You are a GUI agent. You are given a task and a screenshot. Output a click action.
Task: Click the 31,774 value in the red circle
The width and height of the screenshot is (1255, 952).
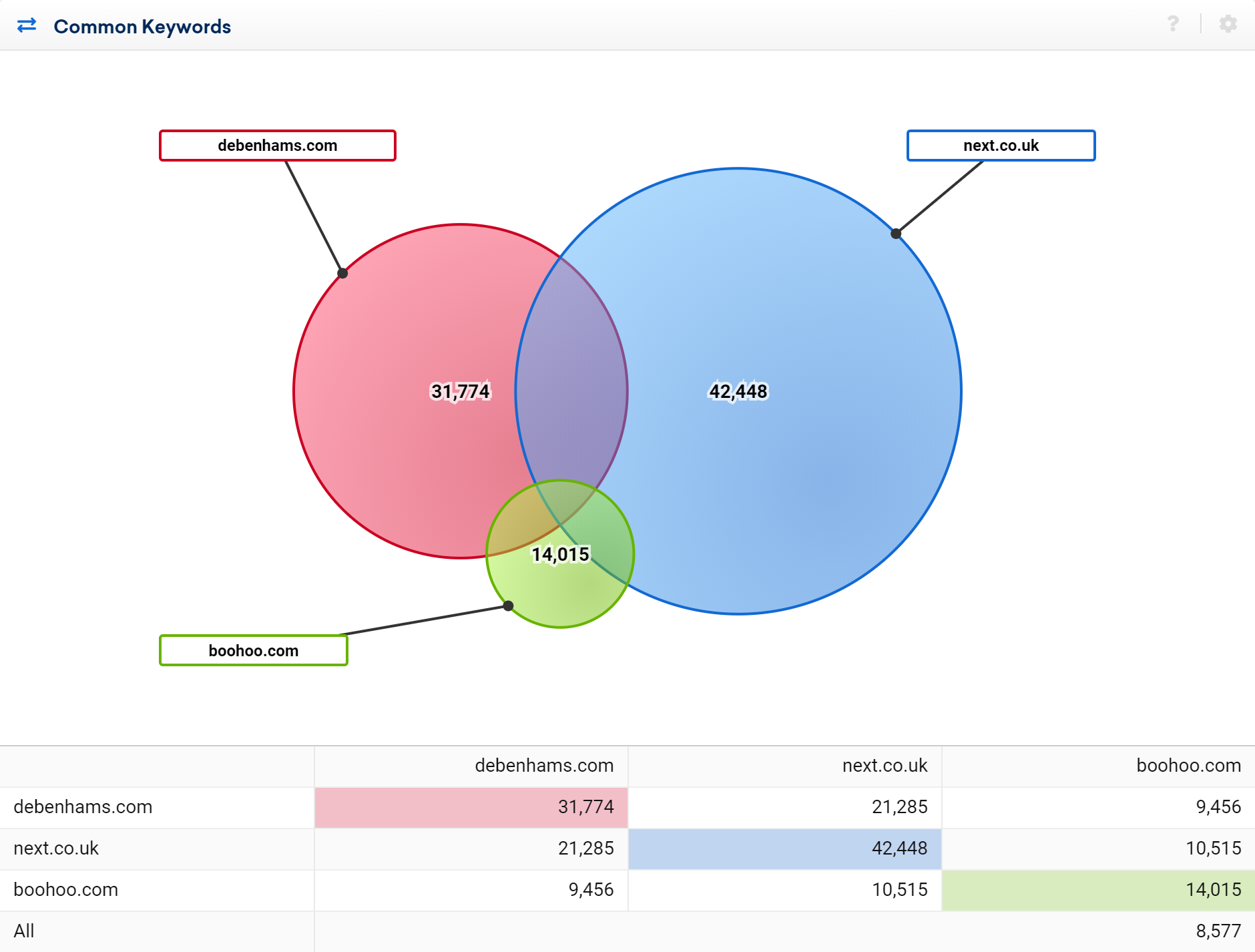(x=461, y=391)
